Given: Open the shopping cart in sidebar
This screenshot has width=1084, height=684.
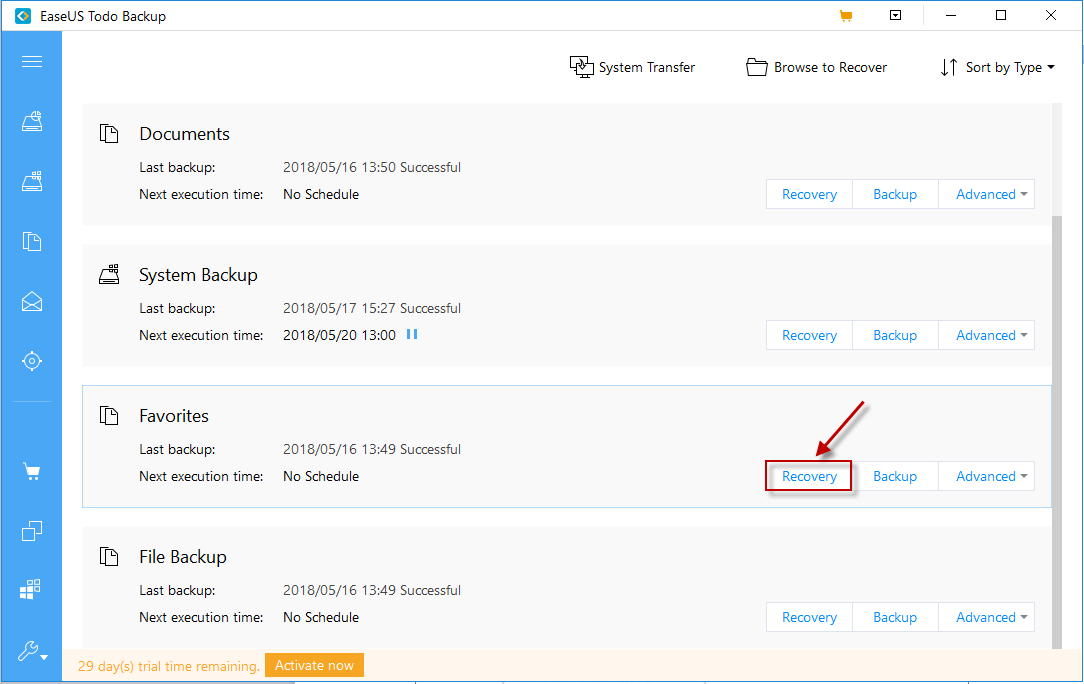Looking at the screenshot, I should [32, 472].
